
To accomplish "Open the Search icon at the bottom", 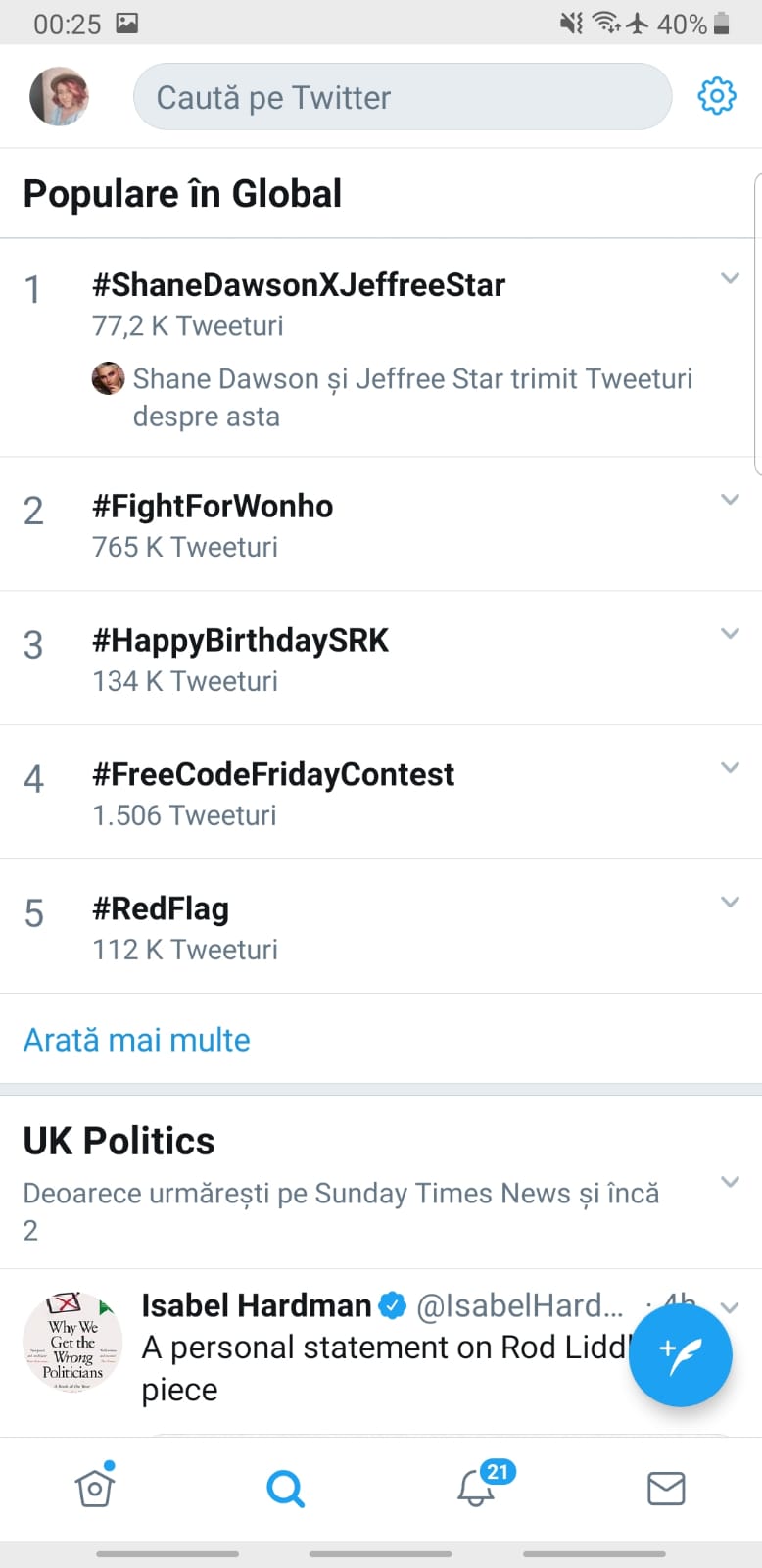I will coord(285,1488).
